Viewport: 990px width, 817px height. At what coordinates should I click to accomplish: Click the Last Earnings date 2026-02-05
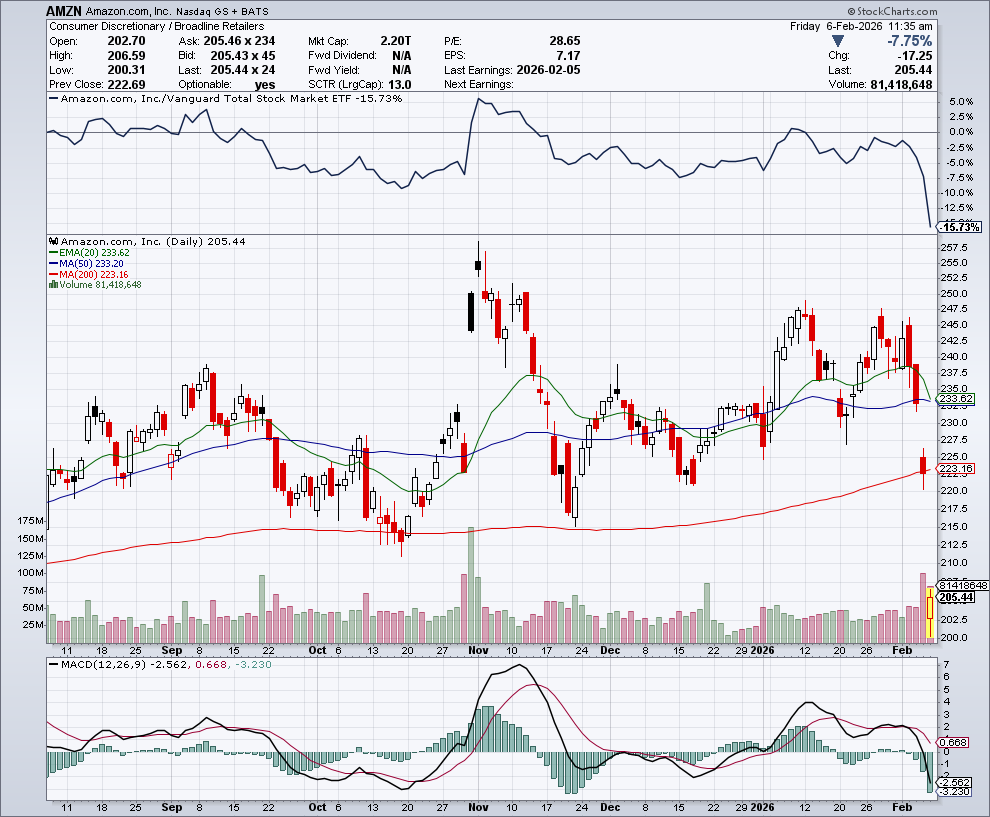pos(548,70)
